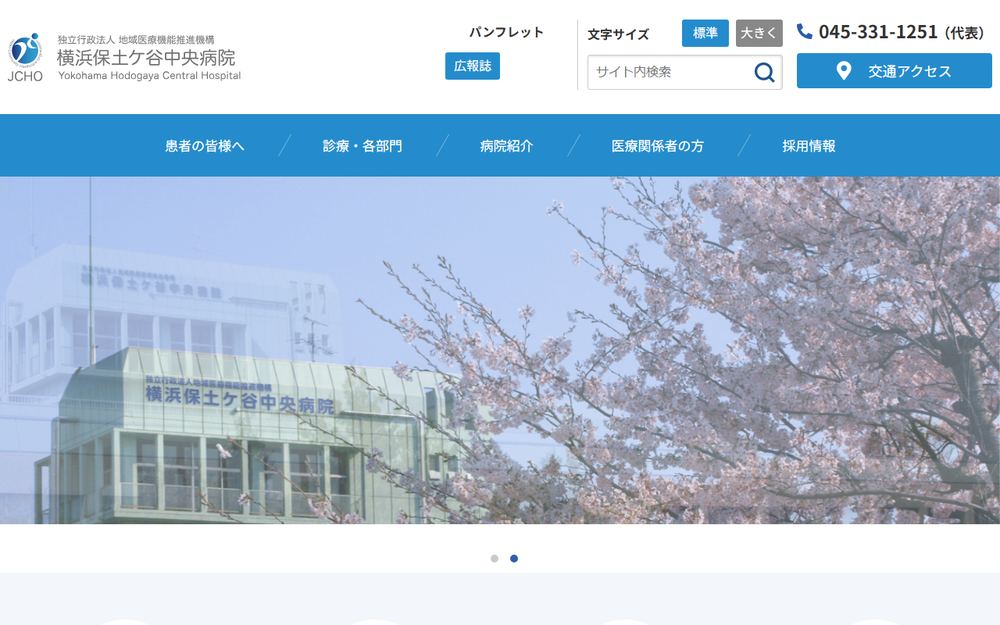Image resolution: width=1000 pixels, height=625 pixels.
Task: Open the 病院紹介 menu
Action: 506,146
